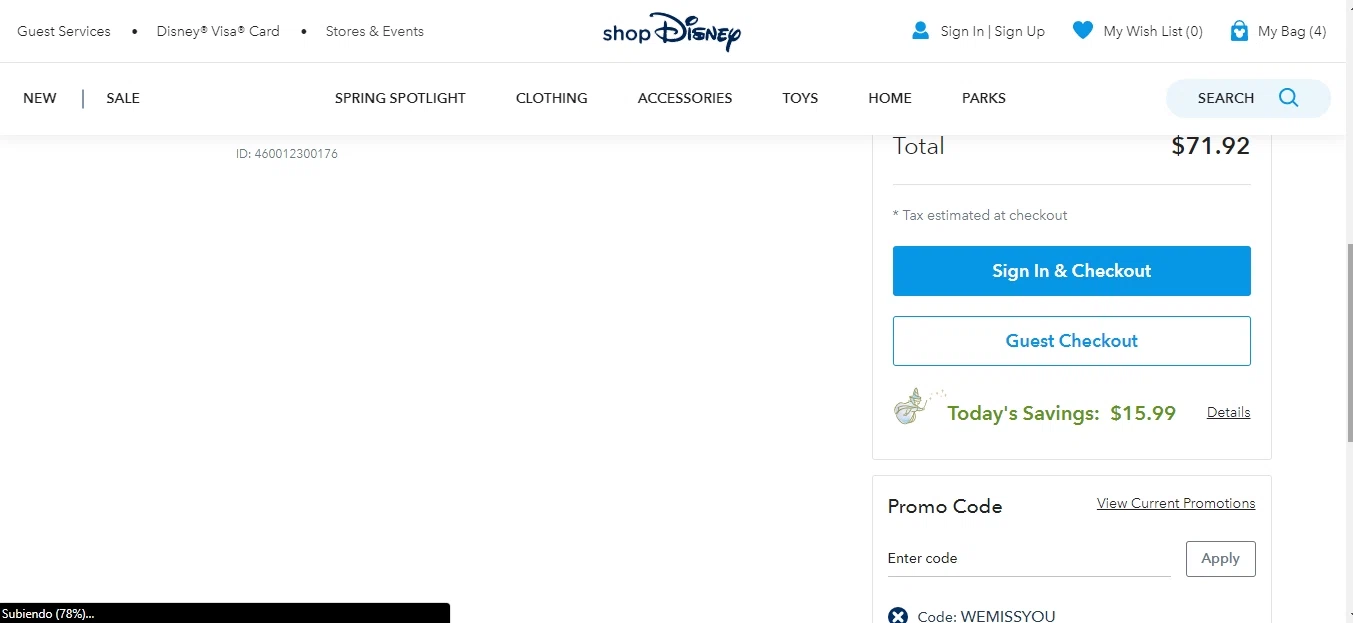Open Guest Services link
Screen dimensions: 1353x623
(x=64, y=31)
